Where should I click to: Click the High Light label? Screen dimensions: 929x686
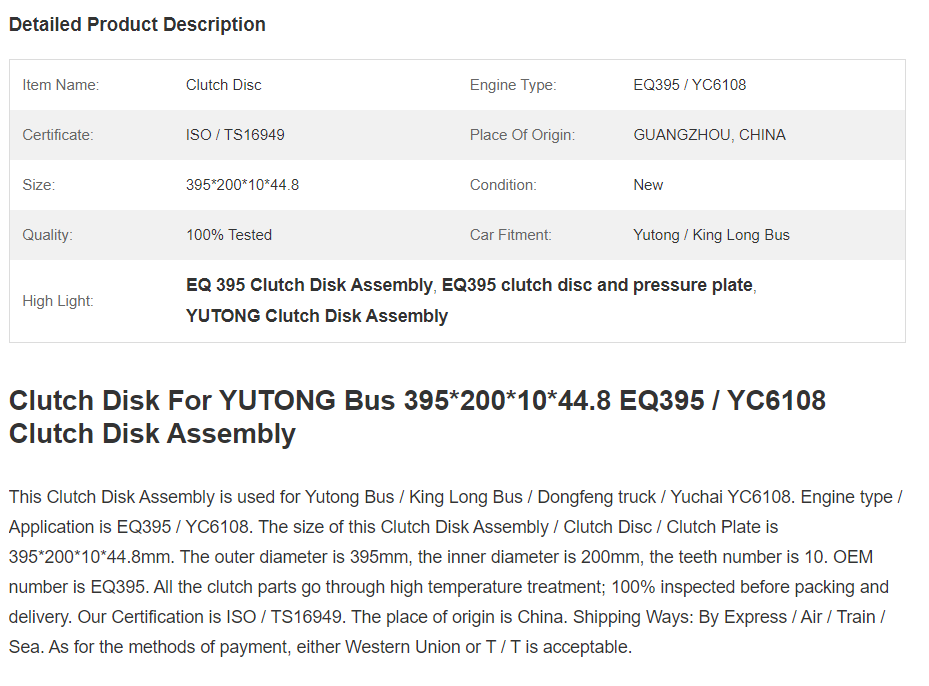[x=57, y=301]
